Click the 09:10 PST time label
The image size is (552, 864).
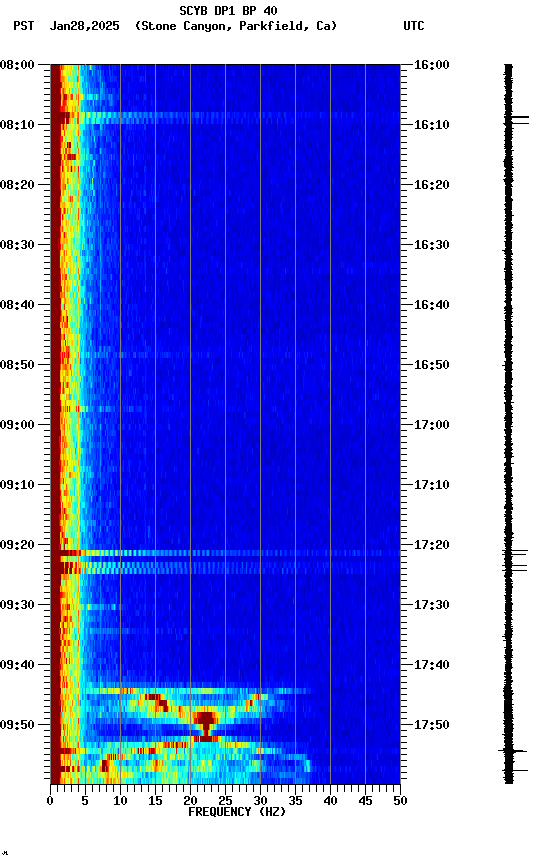click(17, 485)
